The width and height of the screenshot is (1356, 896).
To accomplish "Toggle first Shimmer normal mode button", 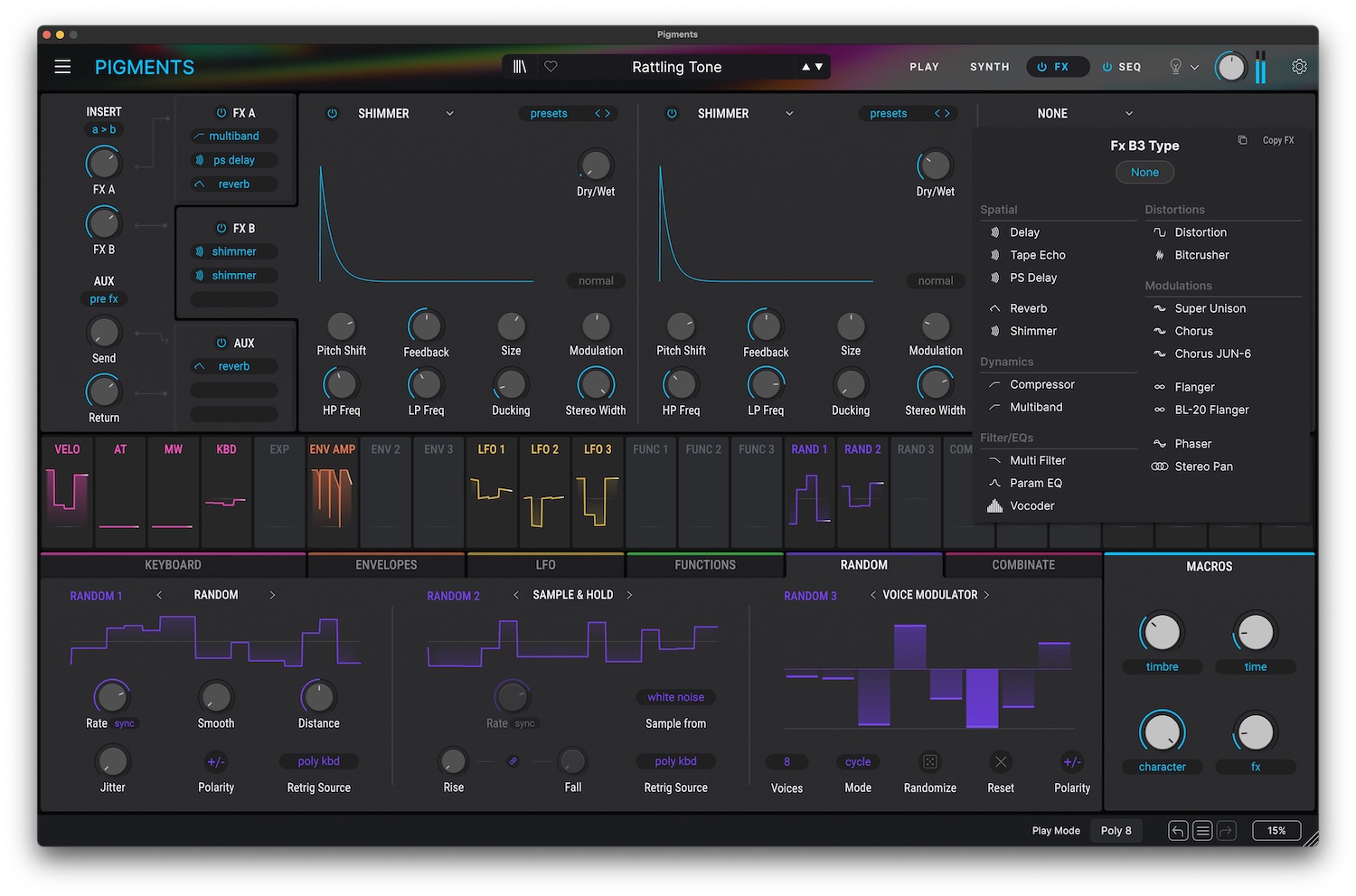I will pos(596,281).
